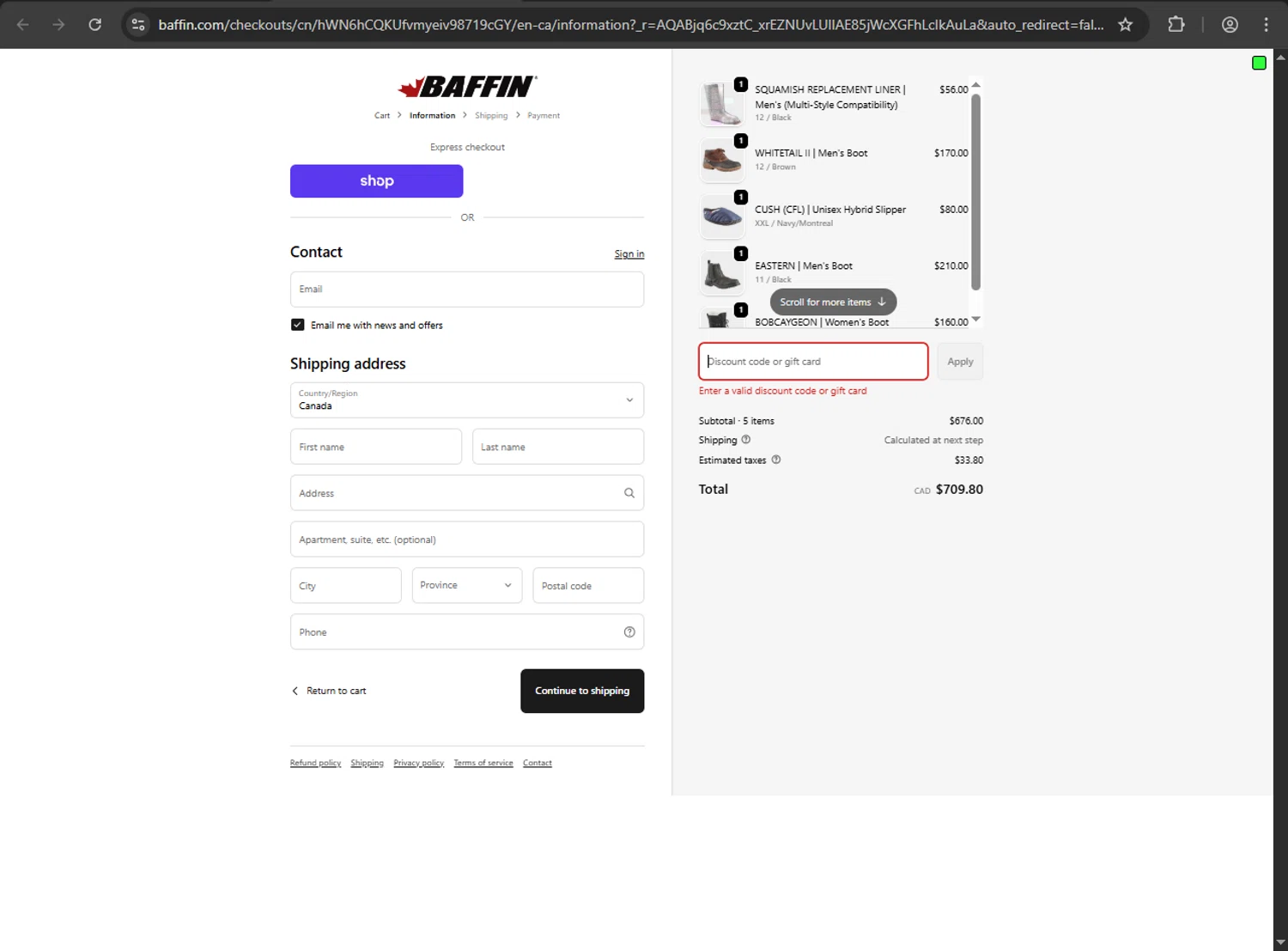Click the Baffin logo

pos(467,86)
